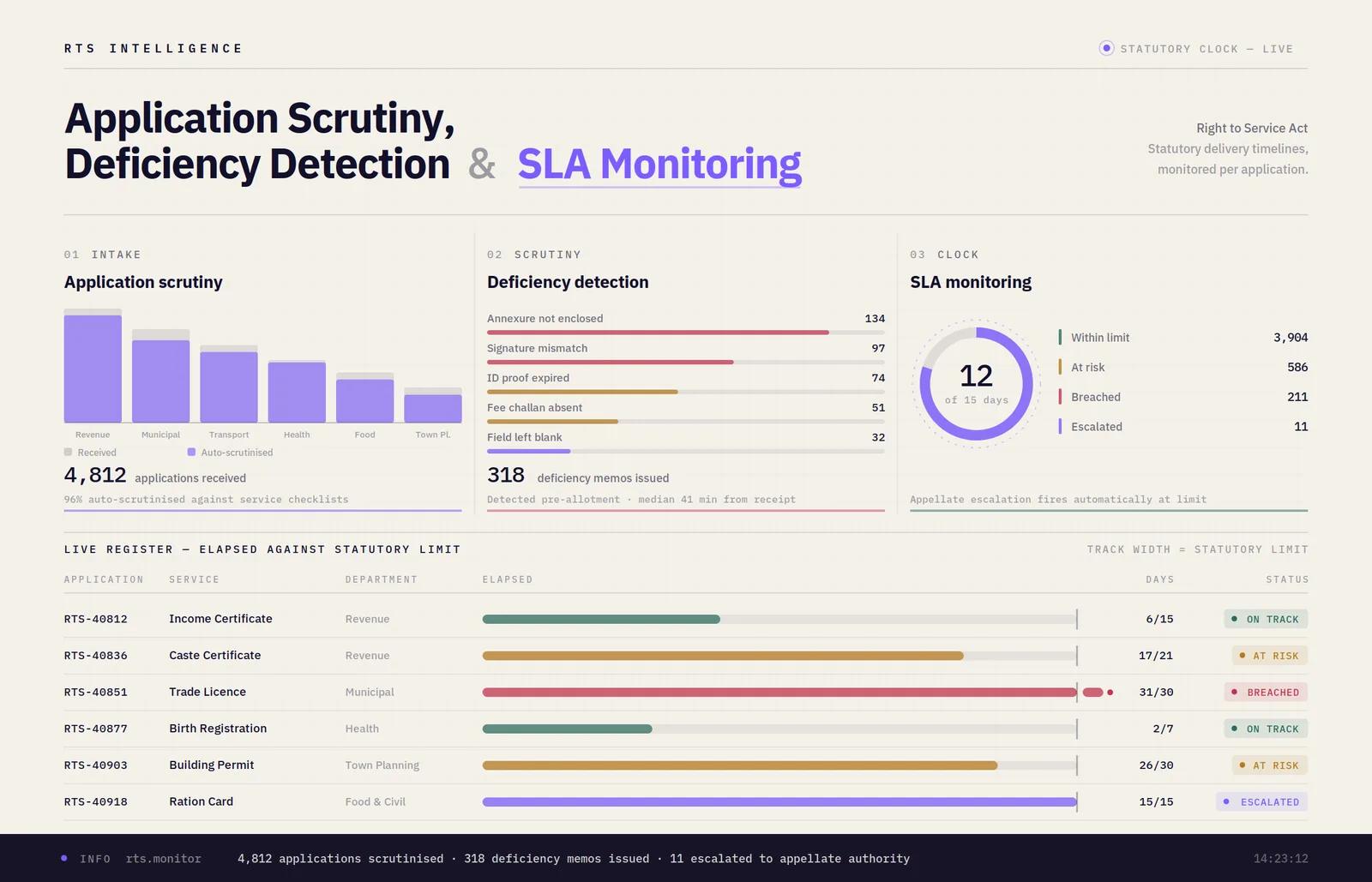Click the 14:23:12 timestamp in footer
This screenshot has width=1372, height=882.
(1281, 858)
